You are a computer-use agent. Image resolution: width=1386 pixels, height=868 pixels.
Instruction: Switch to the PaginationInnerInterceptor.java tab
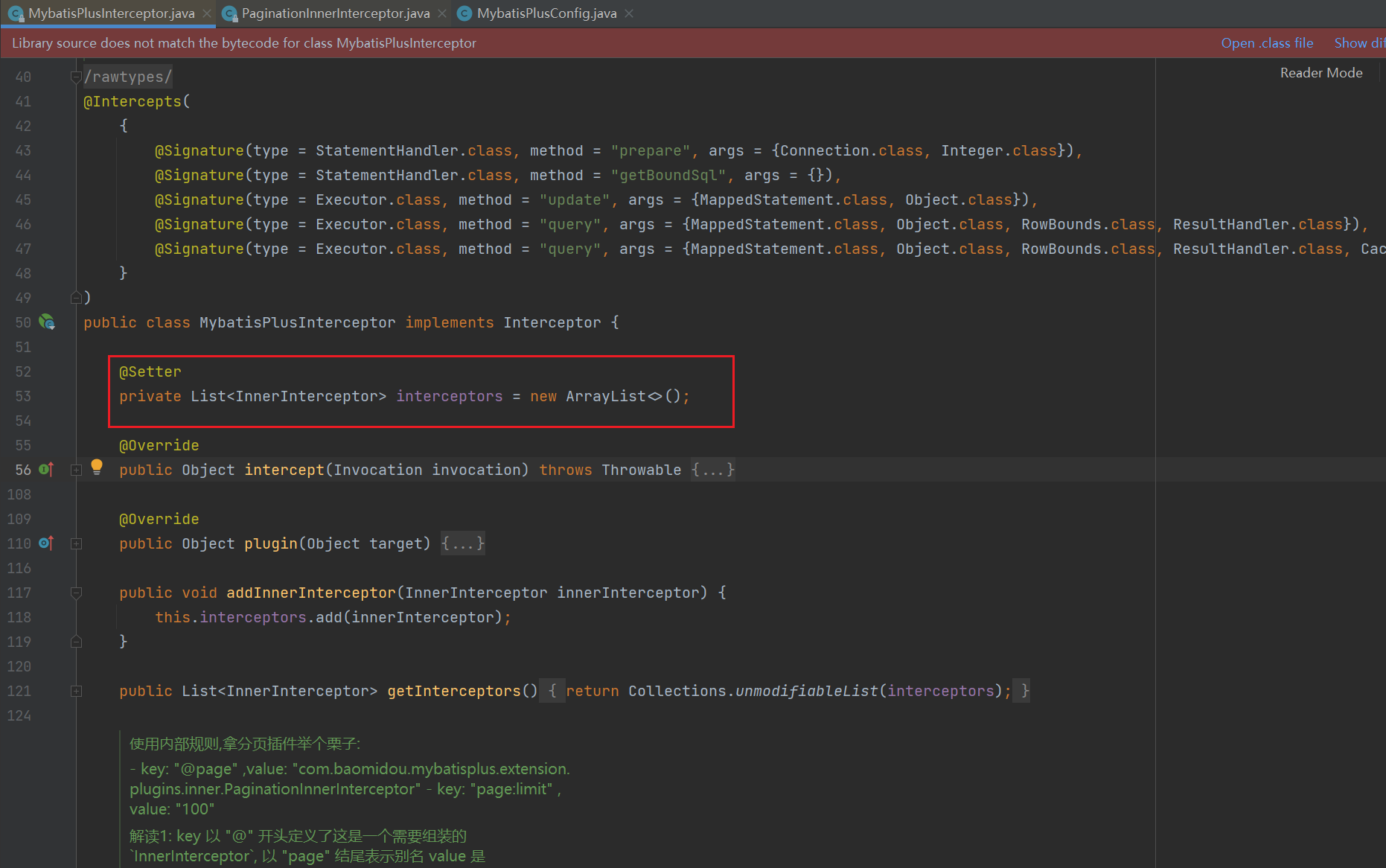(335, 13)
